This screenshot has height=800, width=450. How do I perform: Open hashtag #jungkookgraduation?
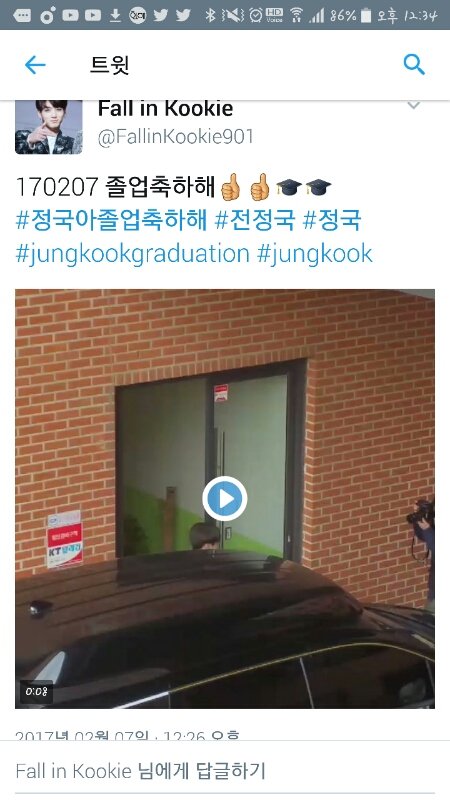132,254
